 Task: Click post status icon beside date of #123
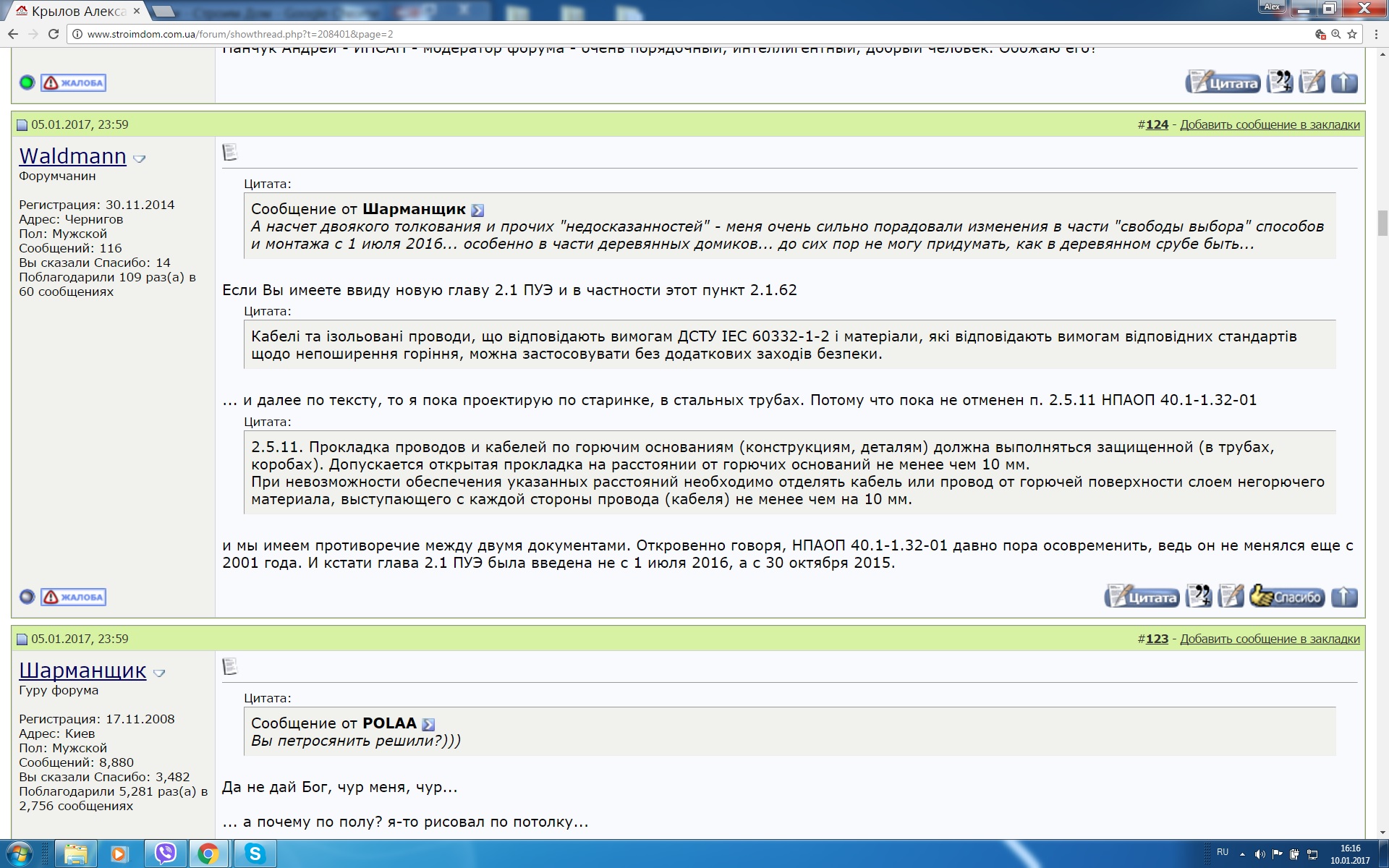(x=22, y=639)
